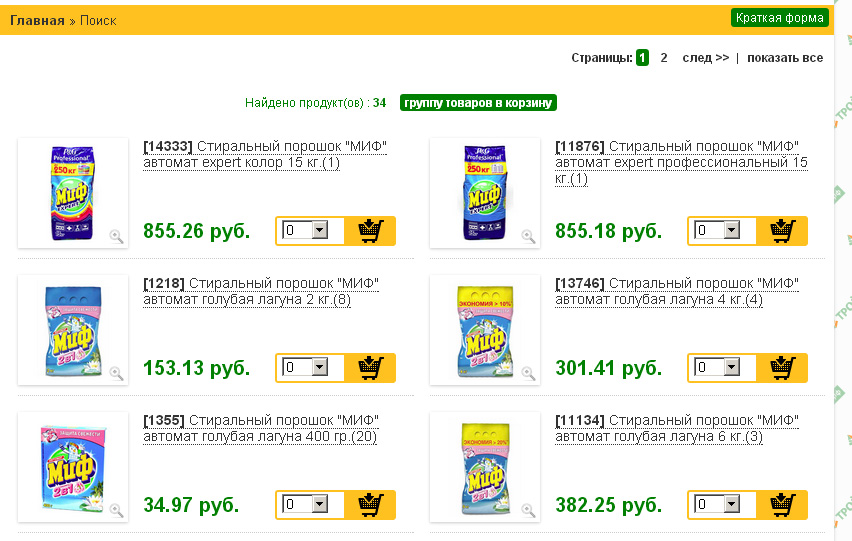Open quantity dropdown for product 14333

pyautogui.click(x=320, y=231)
